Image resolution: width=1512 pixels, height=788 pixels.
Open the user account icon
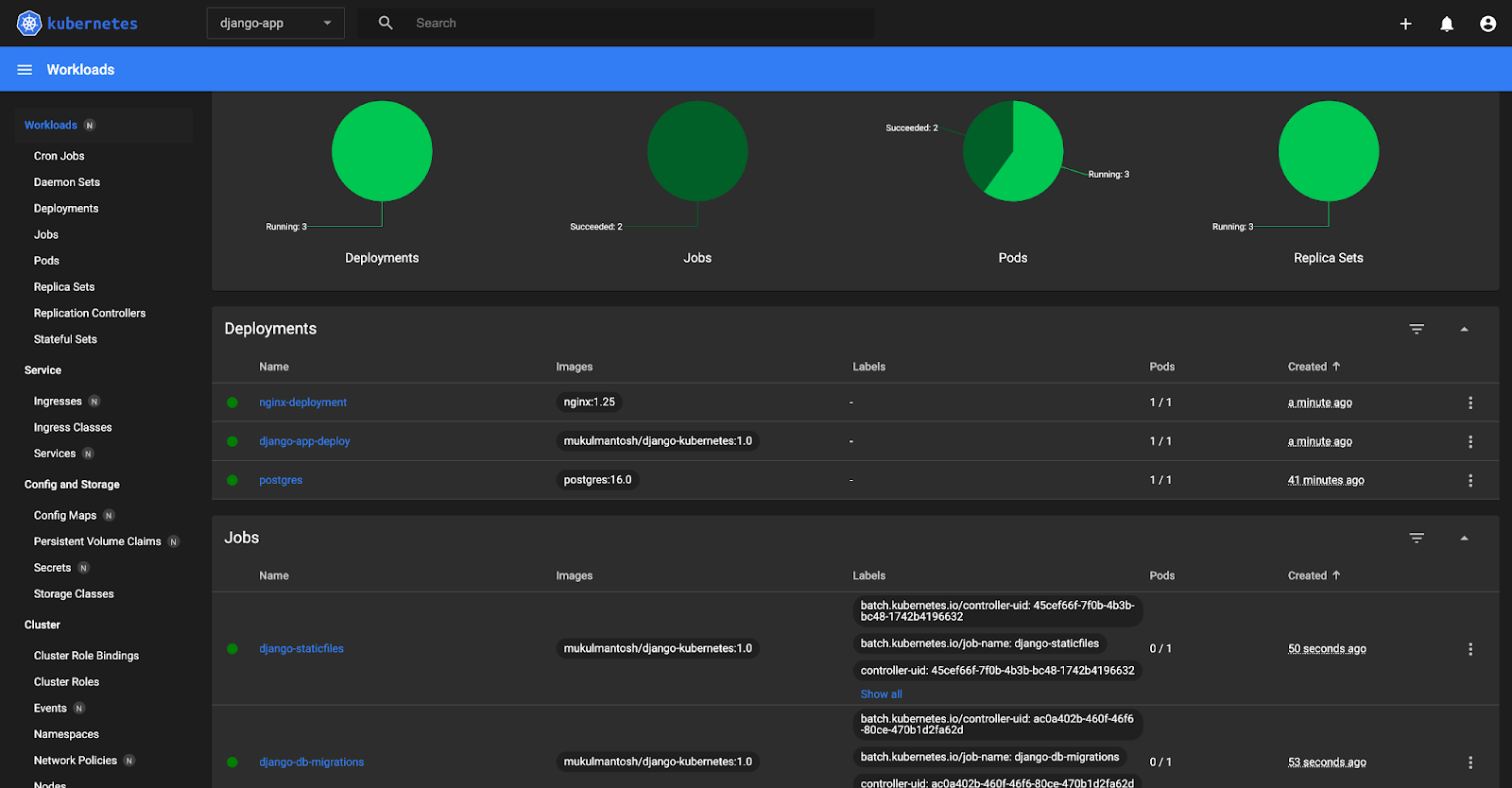tap(1487, 24)
